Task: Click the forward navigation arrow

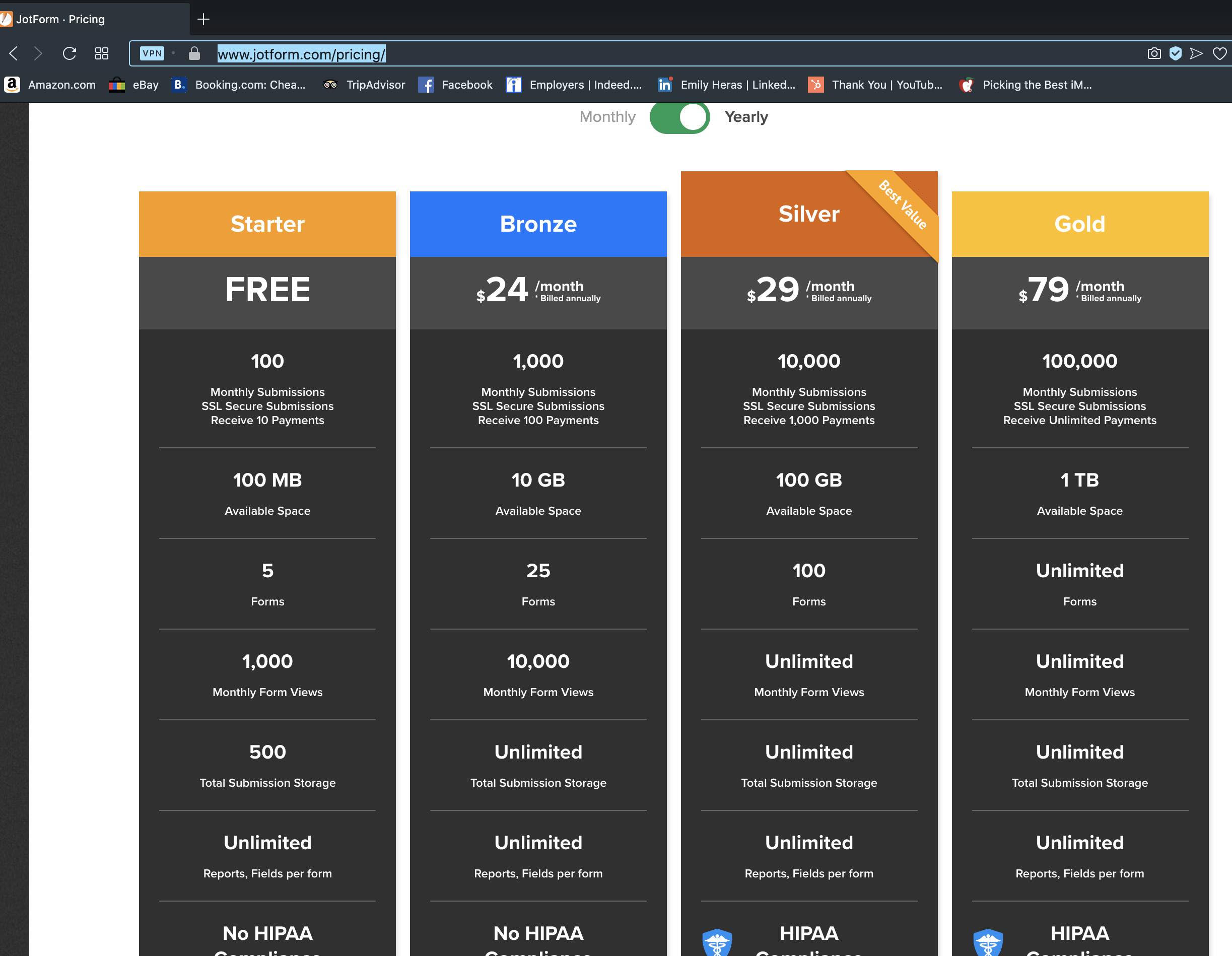Action: pos(38,53)
